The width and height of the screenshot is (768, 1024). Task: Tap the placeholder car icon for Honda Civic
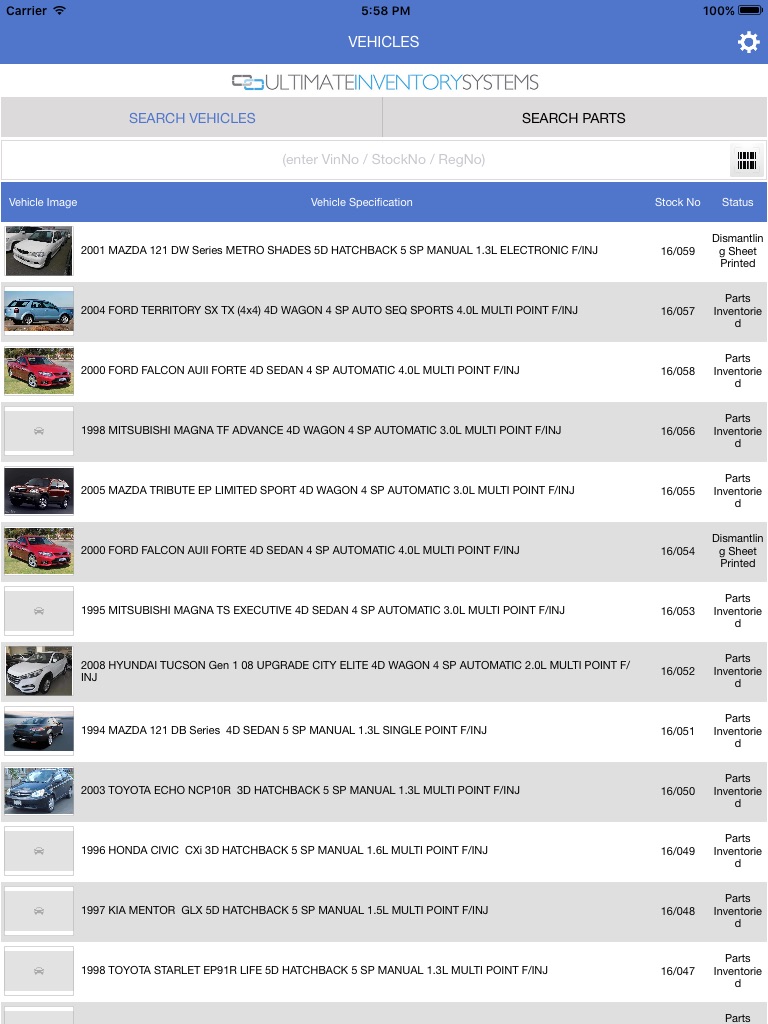pyautogui.click(x=39, y=852)
